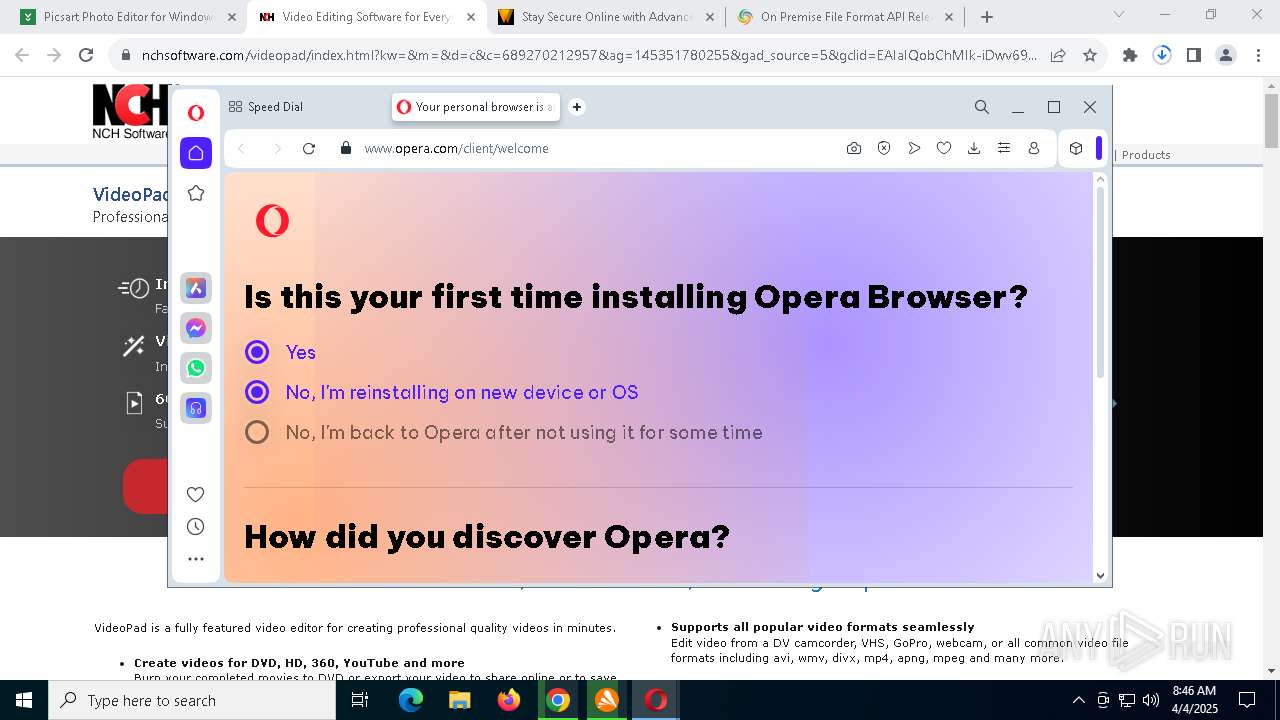
Task: Open Task View on the taskbar
Action: point(360,700)
